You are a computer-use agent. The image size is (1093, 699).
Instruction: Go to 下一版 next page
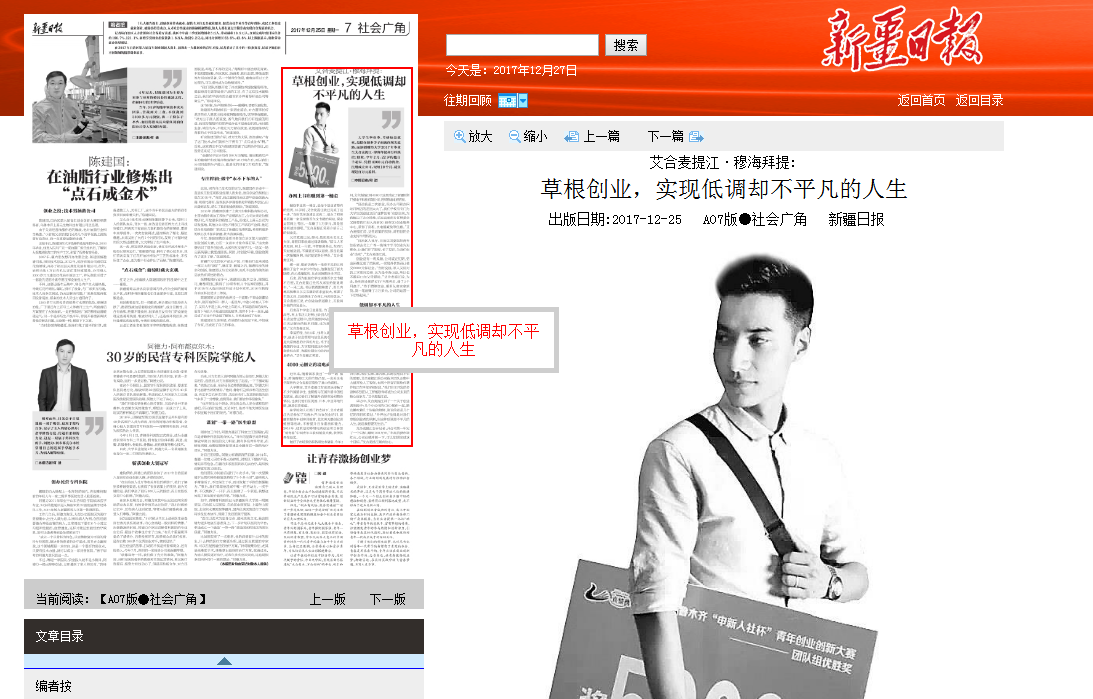(x=387, y=599)
